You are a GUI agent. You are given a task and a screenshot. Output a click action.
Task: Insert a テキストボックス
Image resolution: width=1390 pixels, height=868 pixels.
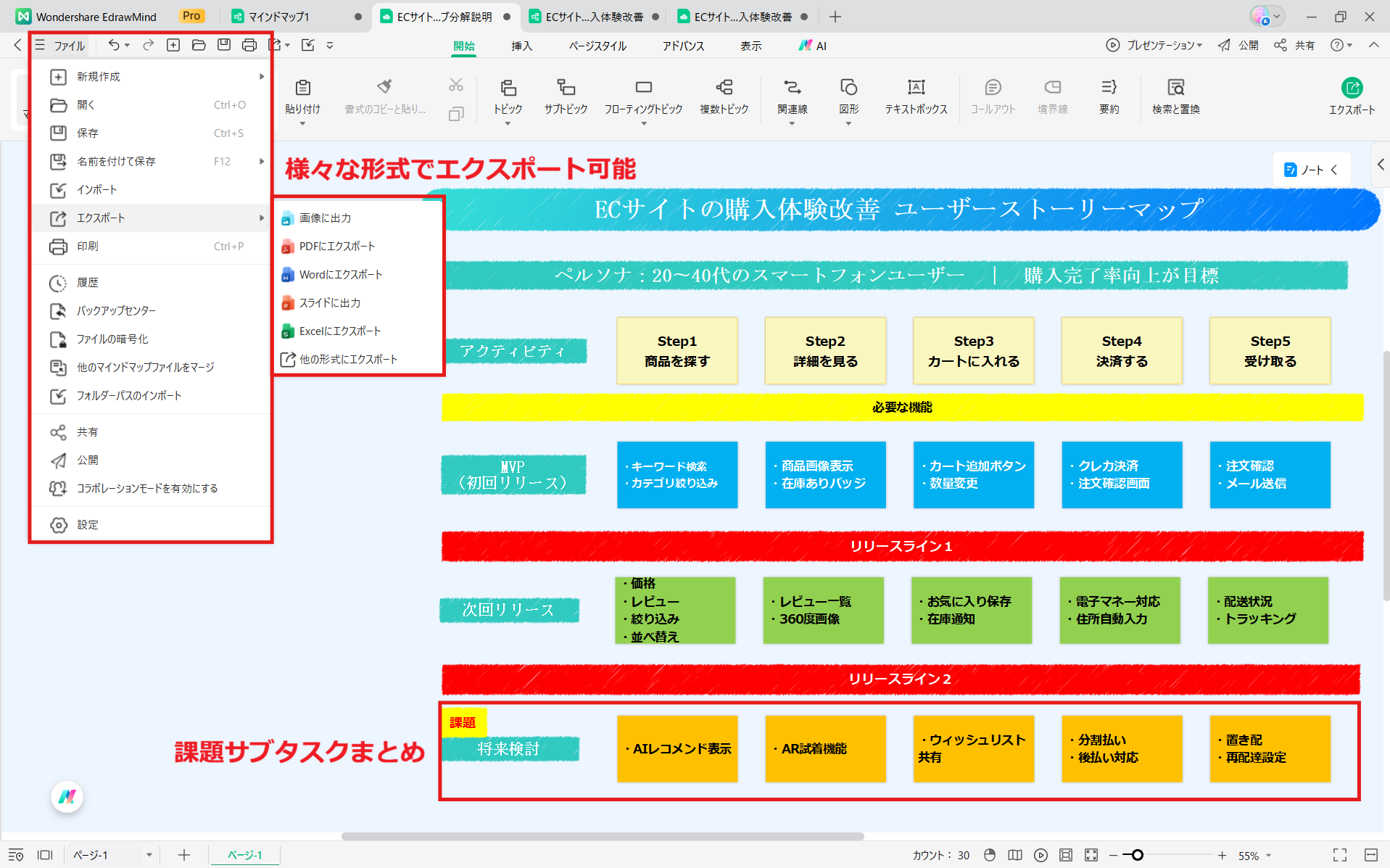click(916, 96)
